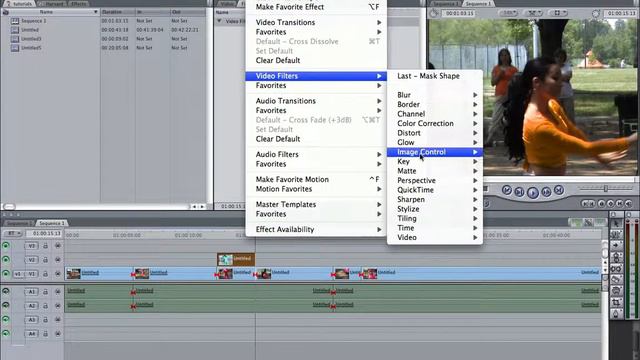Select the Roll edit tool

point(616,257)
